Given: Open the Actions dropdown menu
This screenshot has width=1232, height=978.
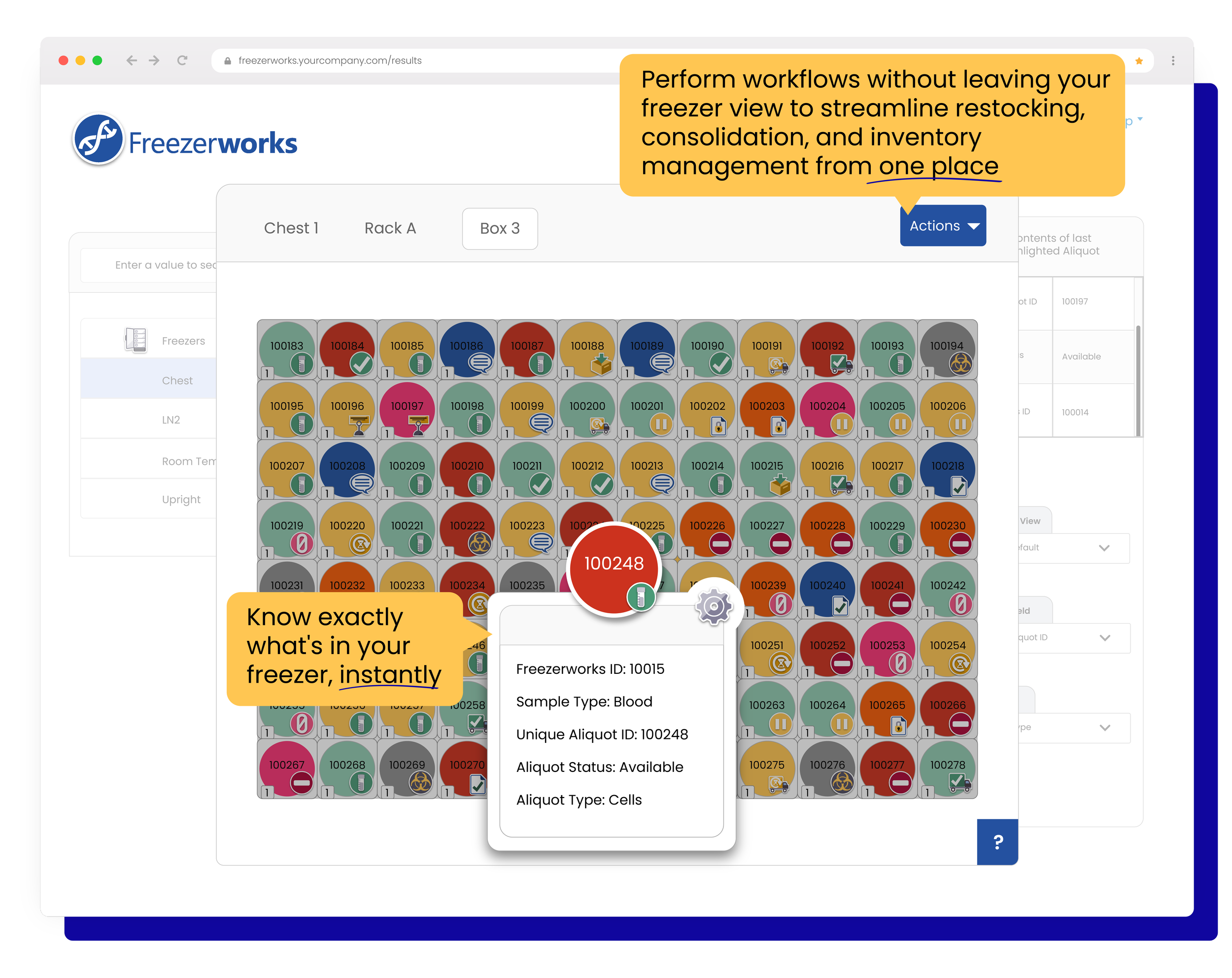Looking at the screenshot, I should point(942,226).
